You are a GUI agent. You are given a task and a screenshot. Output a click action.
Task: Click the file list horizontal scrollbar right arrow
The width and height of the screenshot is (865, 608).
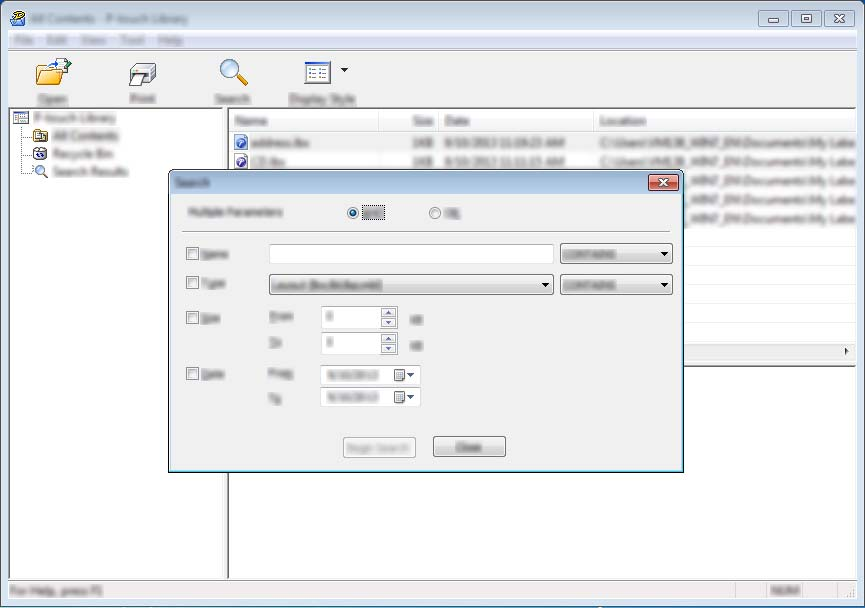pyautogui.click(x=847, y=351)
